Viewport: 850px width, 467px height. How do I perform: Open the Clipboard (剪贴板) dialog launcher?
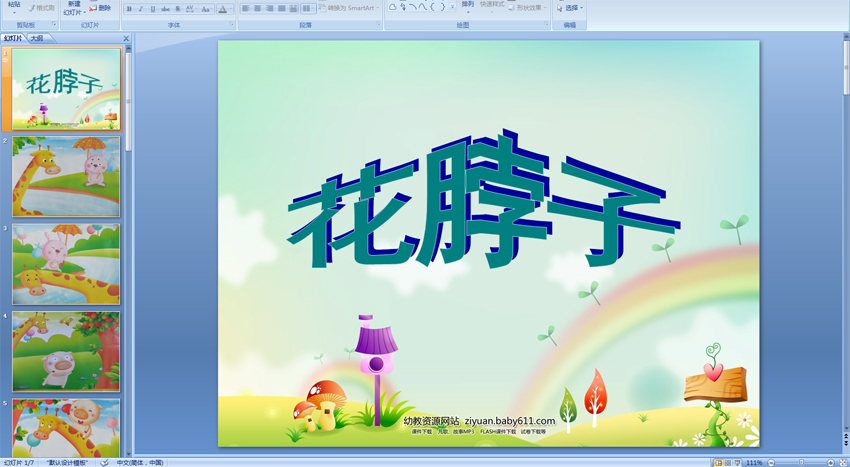(x=54, y=25)
